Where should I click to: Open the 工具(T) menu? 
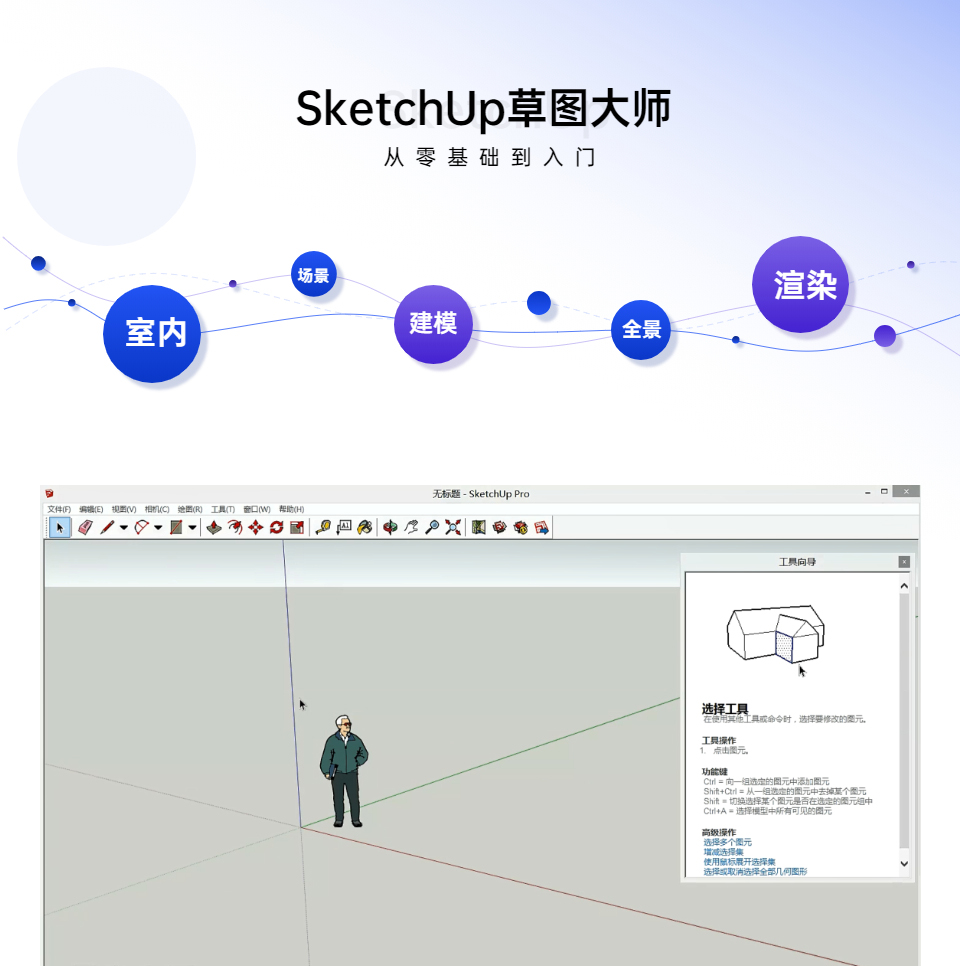223,509
